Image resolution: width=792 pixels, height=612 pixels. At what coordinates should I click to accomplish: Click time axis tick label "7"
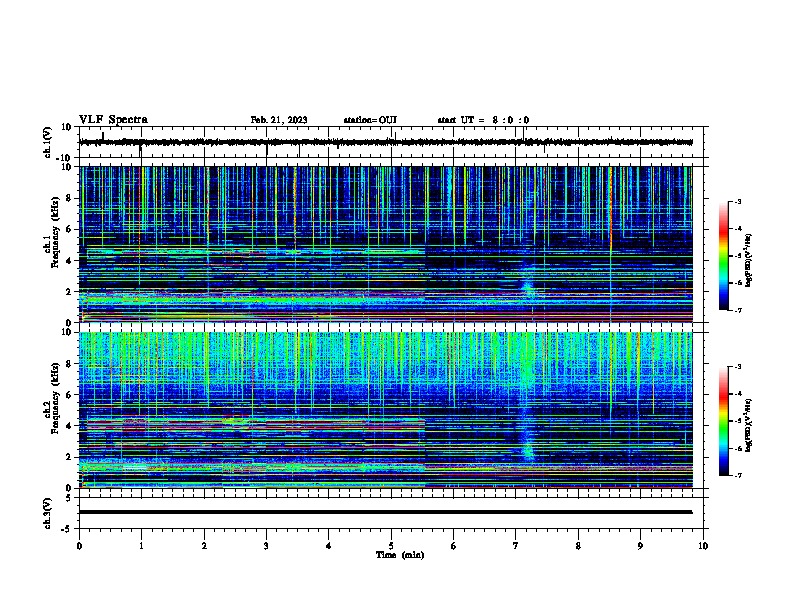click(x=516, y=546)
